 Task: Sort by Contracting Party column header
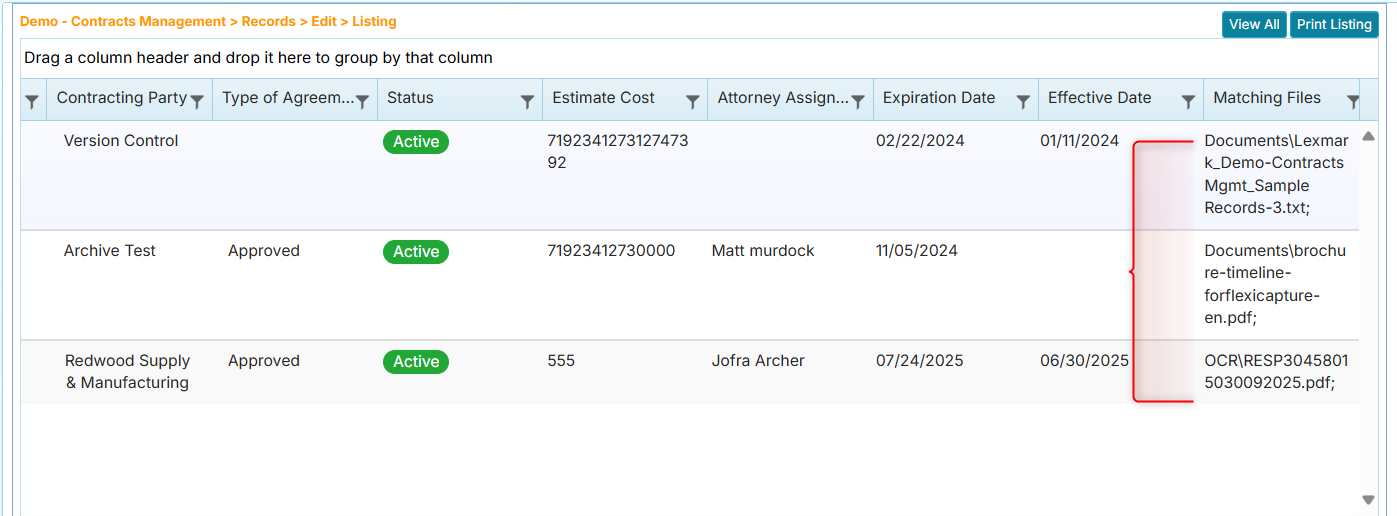click(x=121, y=98)
